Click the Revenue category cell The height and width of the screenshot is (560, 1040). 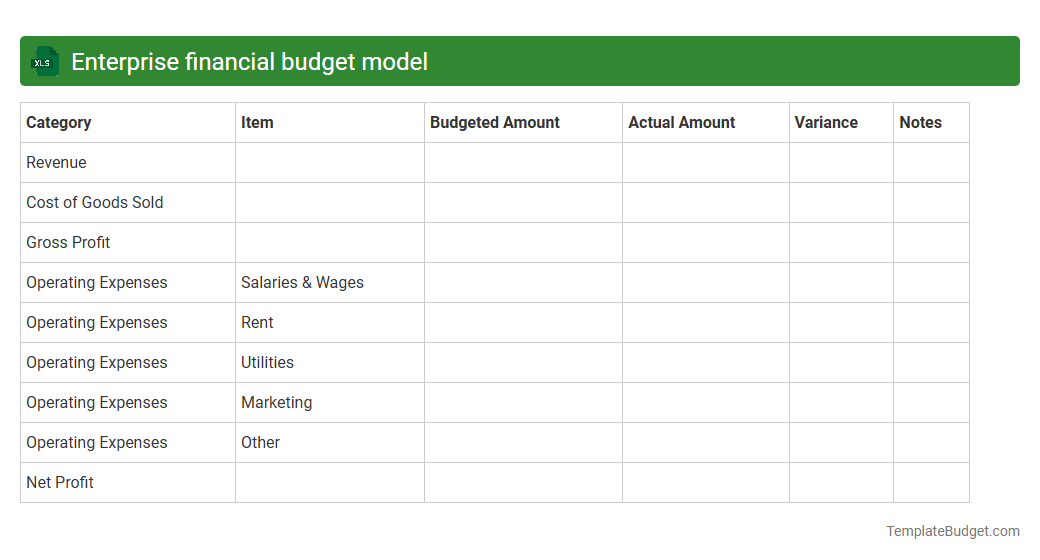[128, 163]
